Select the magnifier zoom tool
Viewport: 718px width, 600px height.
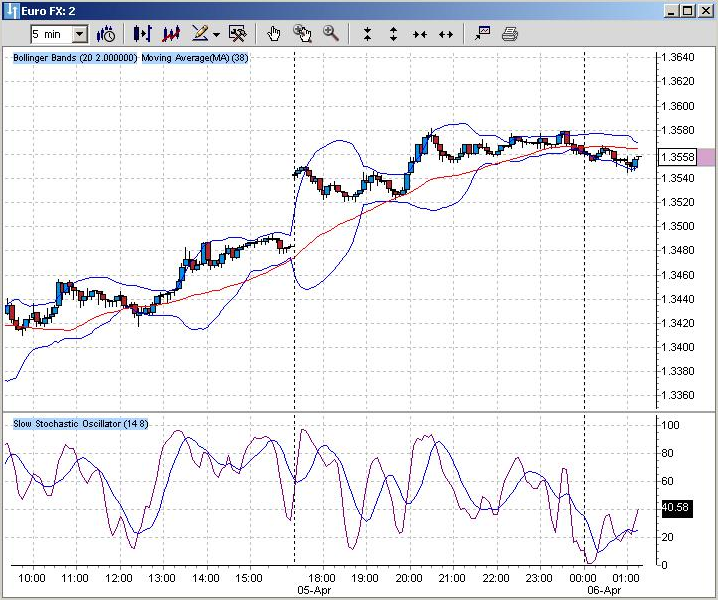pos(331,34)
